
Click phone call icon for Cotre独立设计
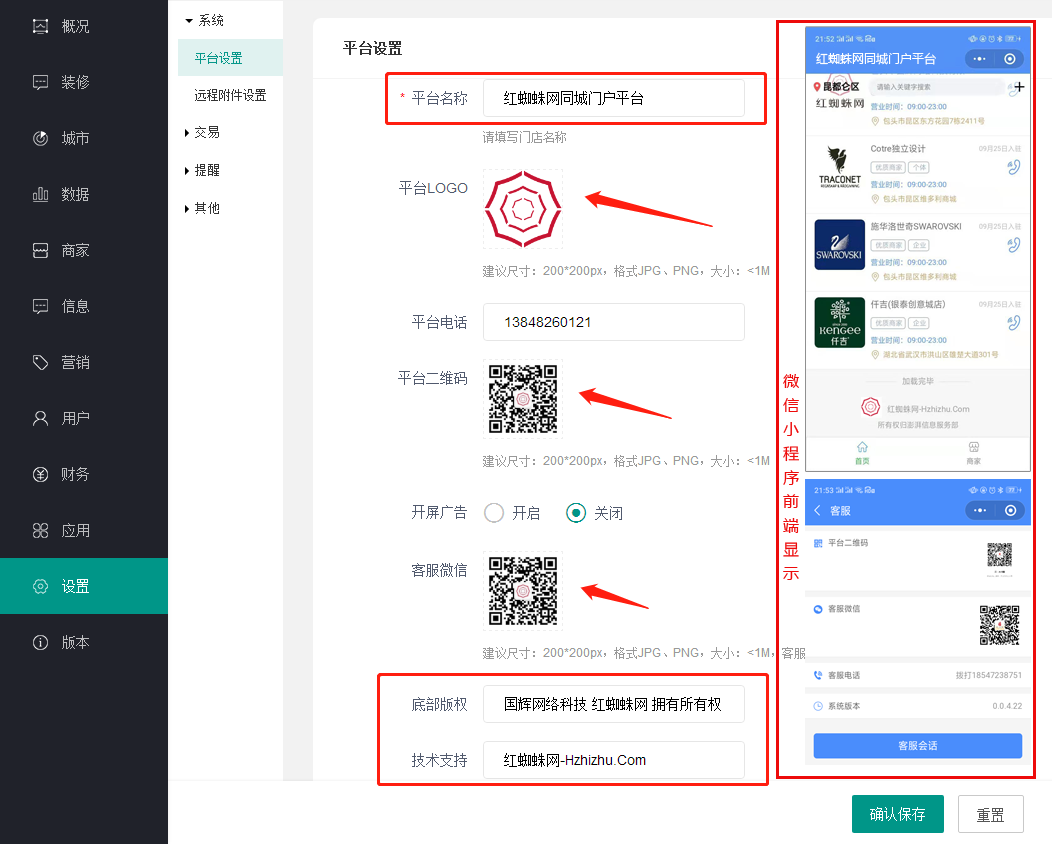point(1014,167)
